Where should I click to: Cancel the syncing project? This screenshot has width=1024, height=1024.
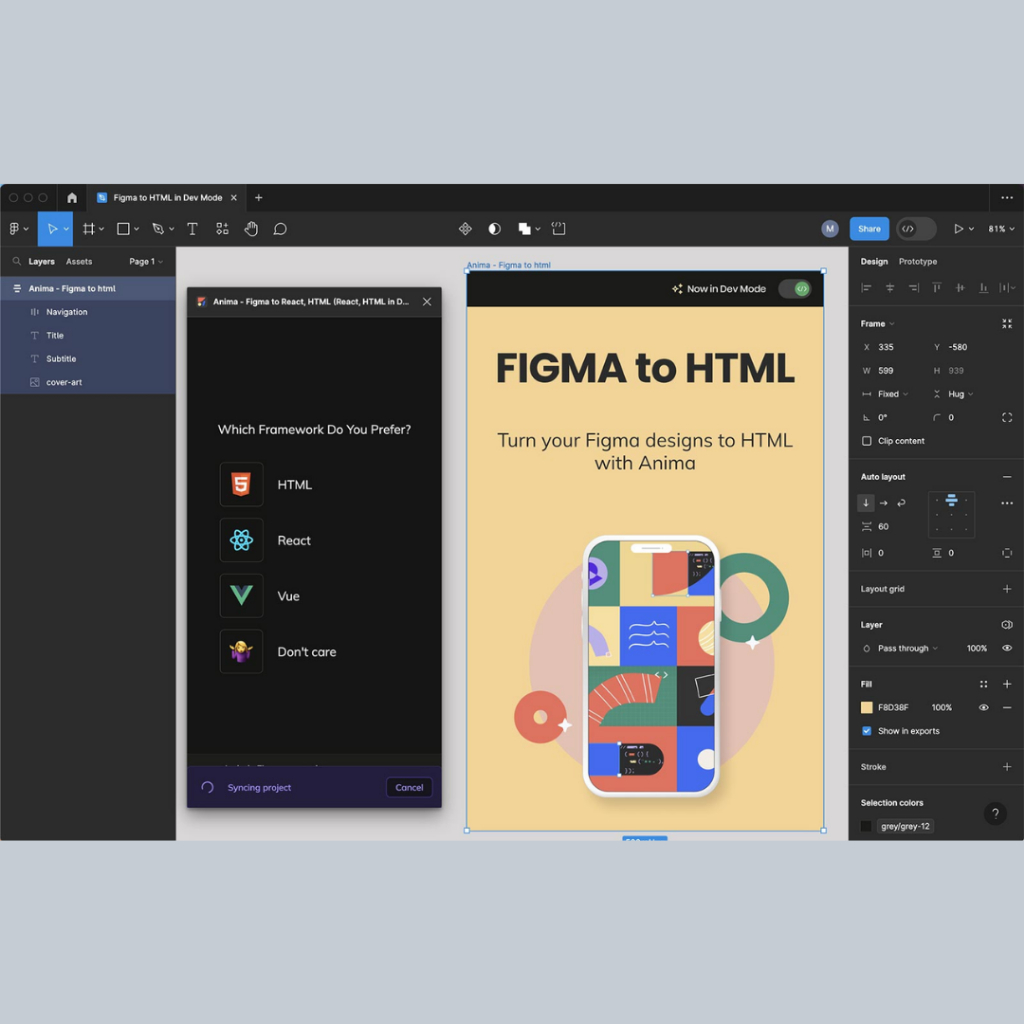coord(409,788)
